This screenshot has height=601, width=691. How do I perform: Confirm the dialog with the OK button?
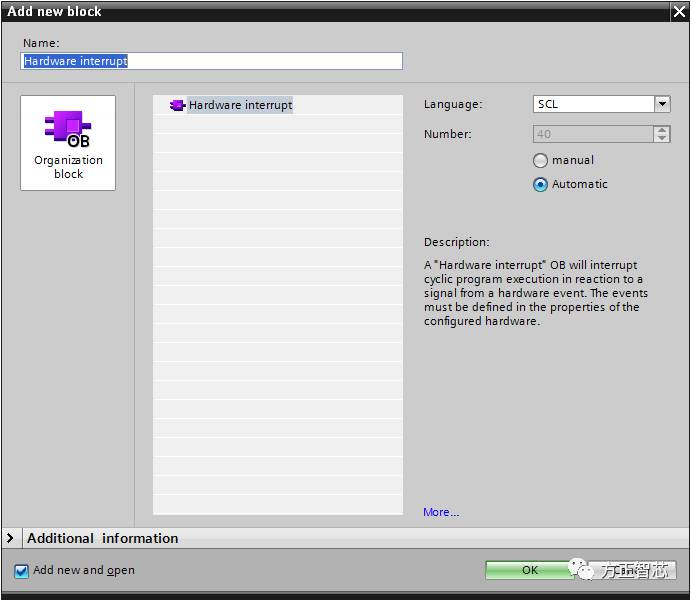(530, 570)
